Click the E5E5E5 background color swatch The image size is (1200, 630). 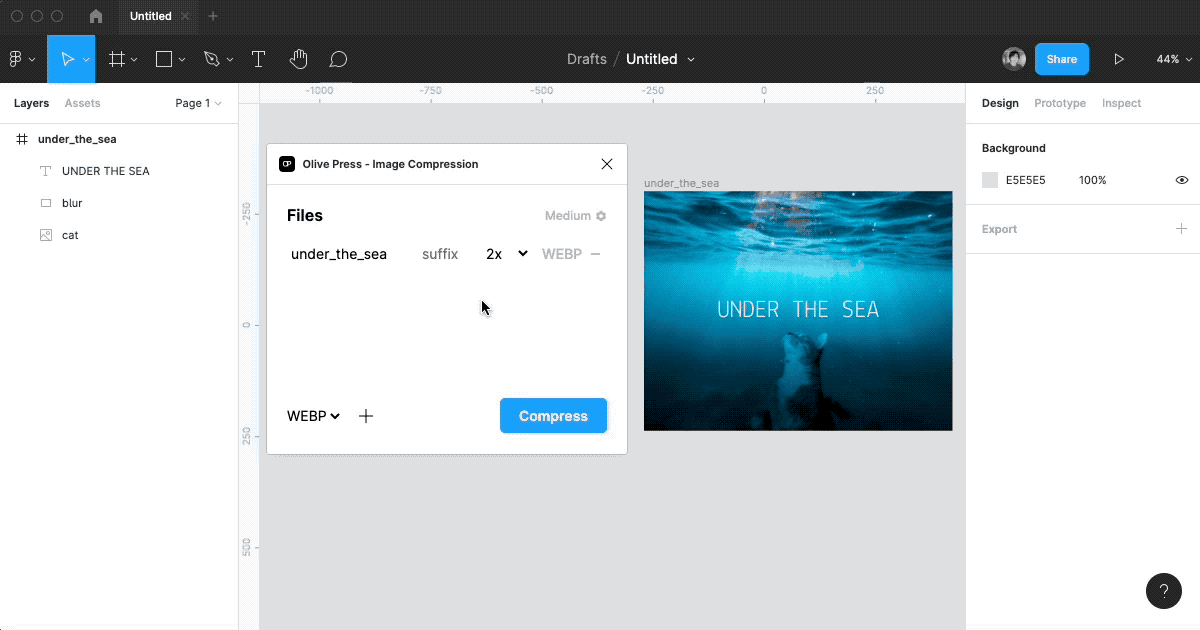coord(990,180)
